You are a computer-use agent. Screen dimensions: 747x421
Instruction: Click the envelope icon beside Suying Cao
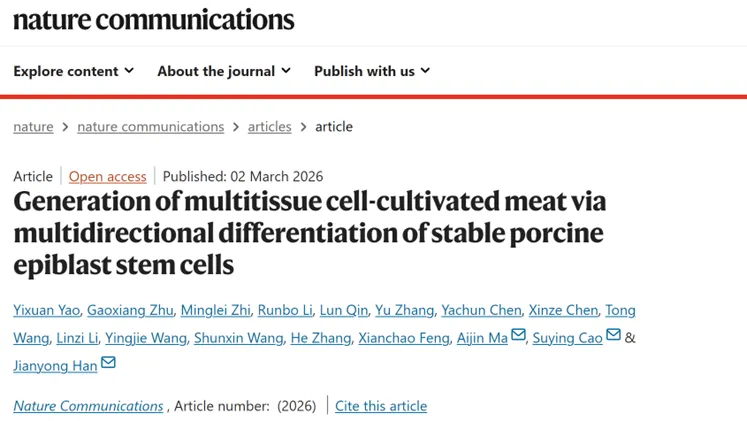tap(613, 336)
